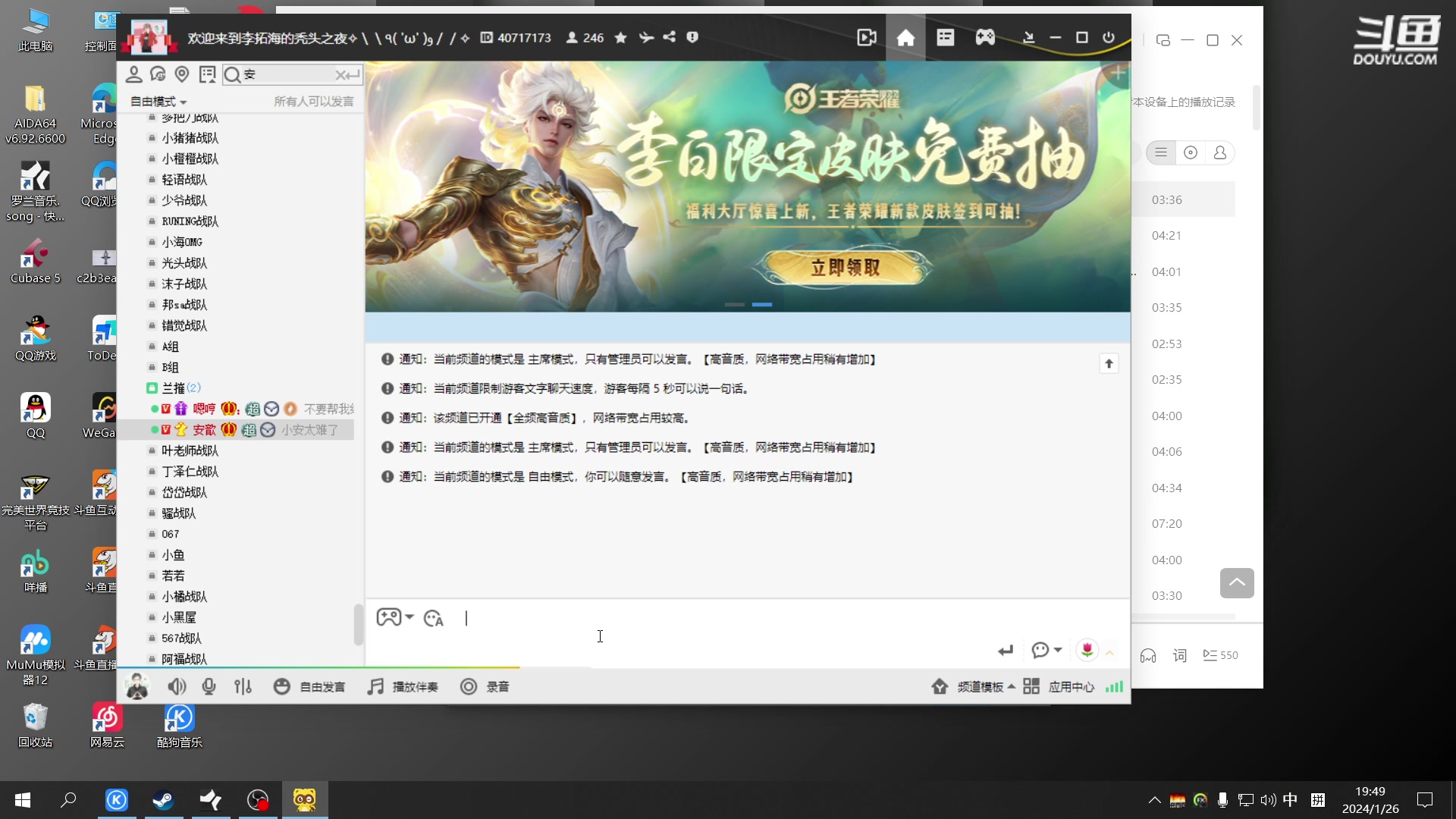
Task: Open the chat sessions icon next to contacts
Action: [x=158, y=74]
